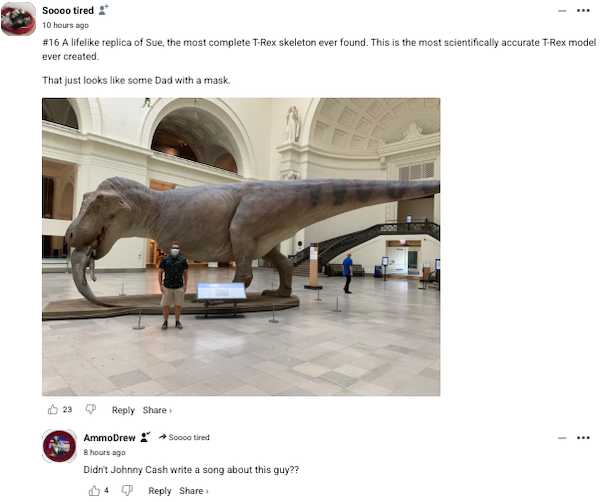Open more options for AmmoDrew's reply
Viewport: 600px width, 502px height.
coord(584,437)
